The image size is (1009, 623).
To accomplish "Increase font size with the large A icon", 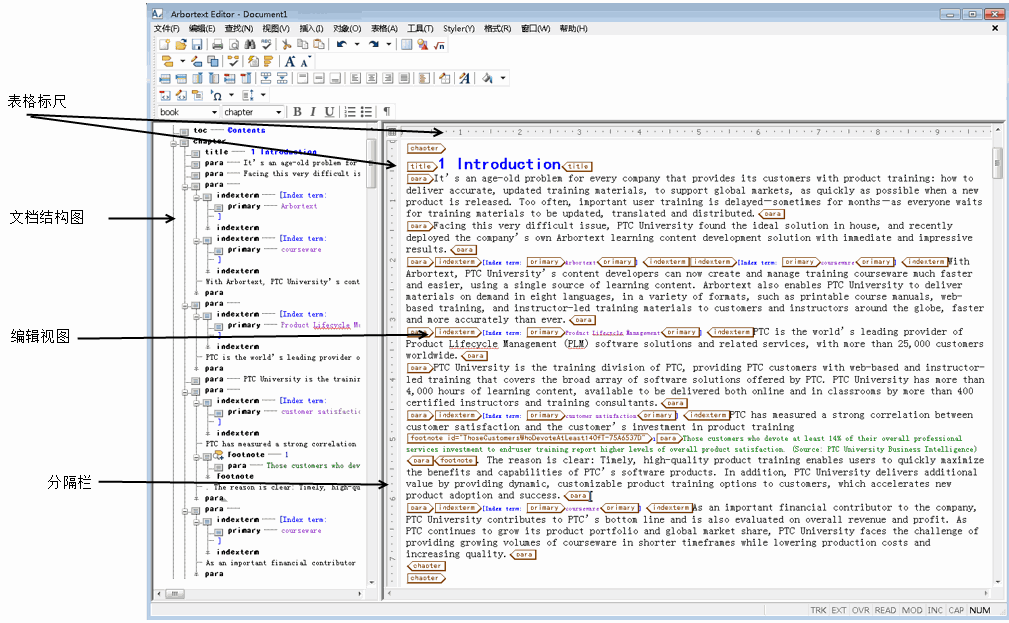I will [290, 61].
